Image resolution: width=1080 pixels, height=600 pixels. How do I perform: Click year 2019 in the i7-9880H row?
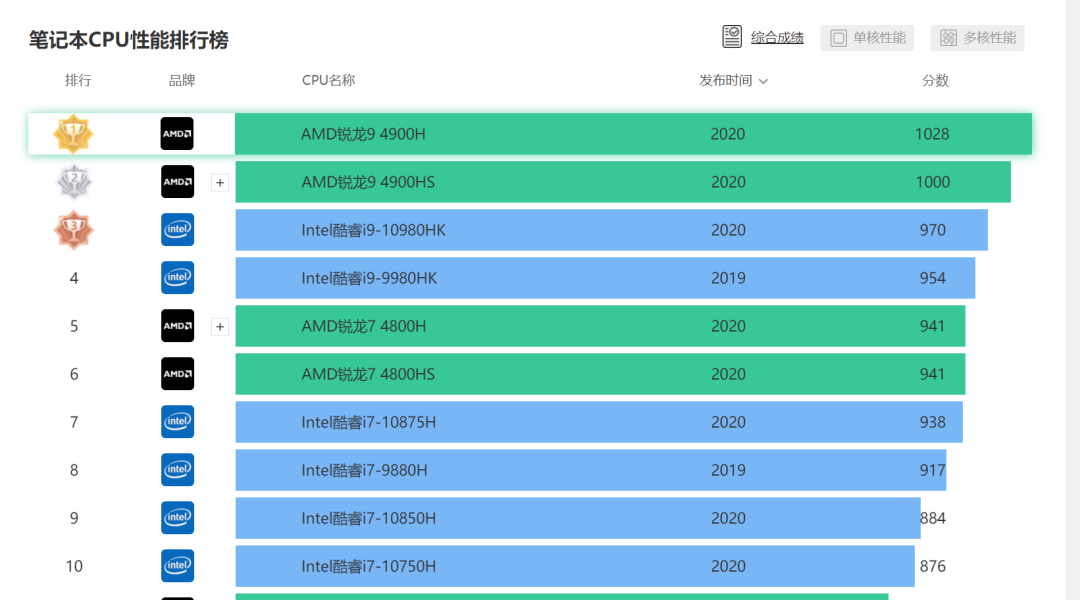pyautogui.click(x=728, y=470)
